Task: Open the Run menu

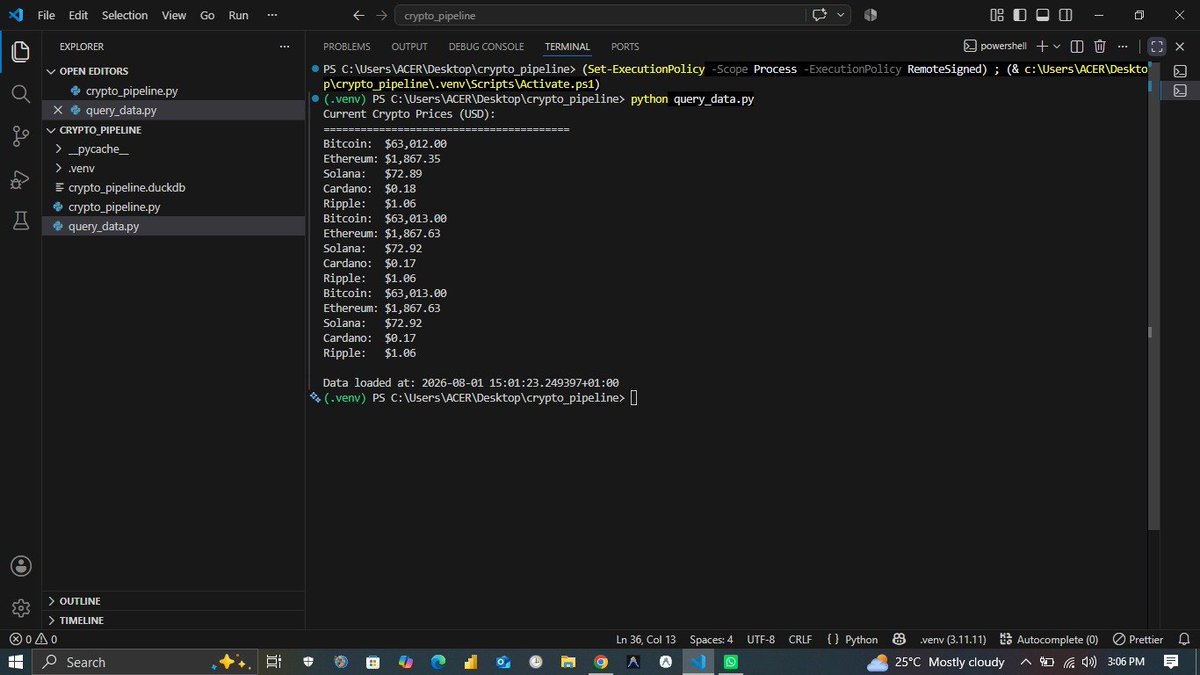Action: [x=238, y=15]
